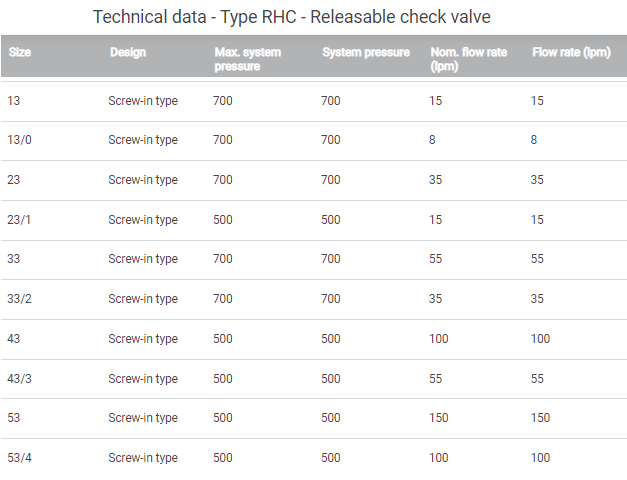Click the '23/1' size cell
This screenshot has width=627, height=480.
(20, 220)
